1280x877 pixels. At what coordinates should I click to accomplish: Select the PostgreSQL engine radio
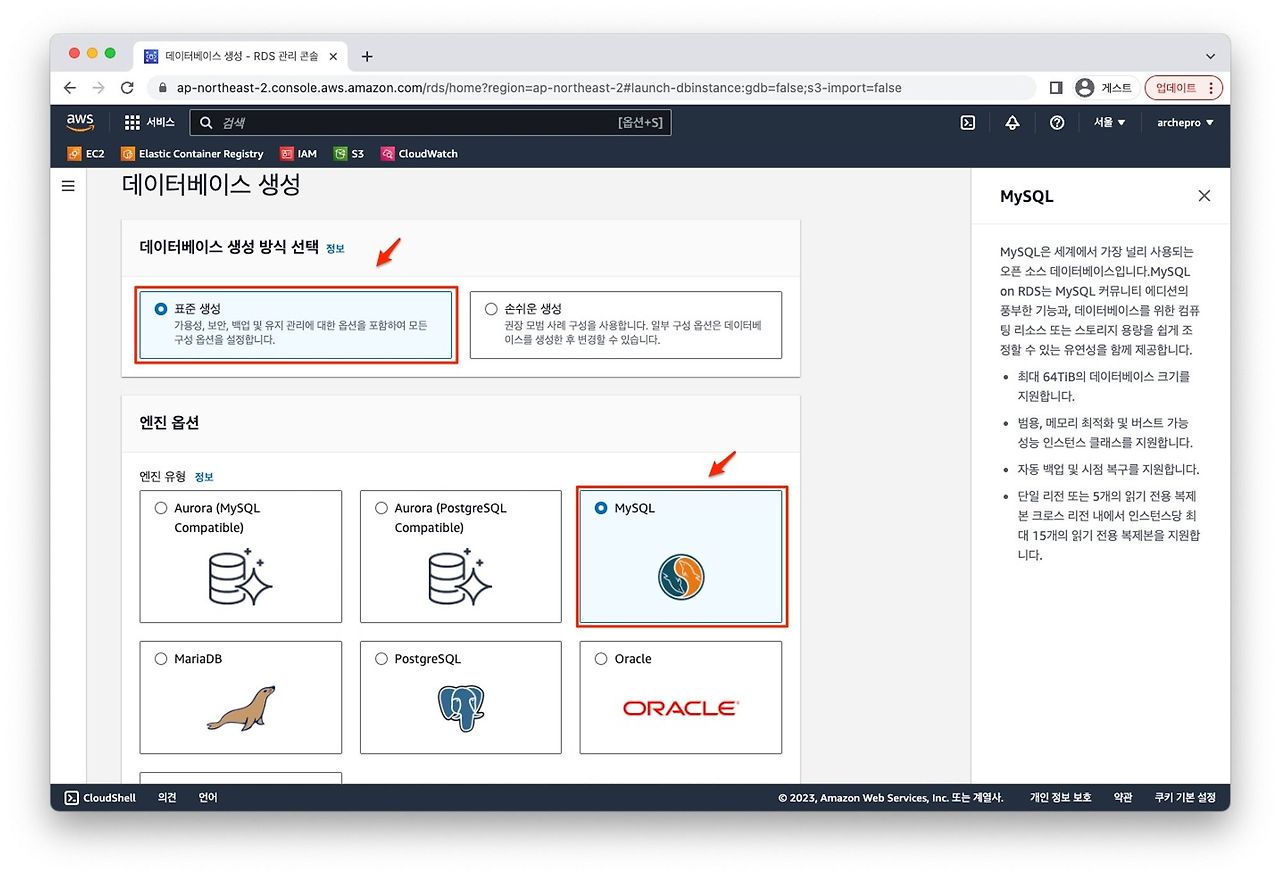pos(381,659)
